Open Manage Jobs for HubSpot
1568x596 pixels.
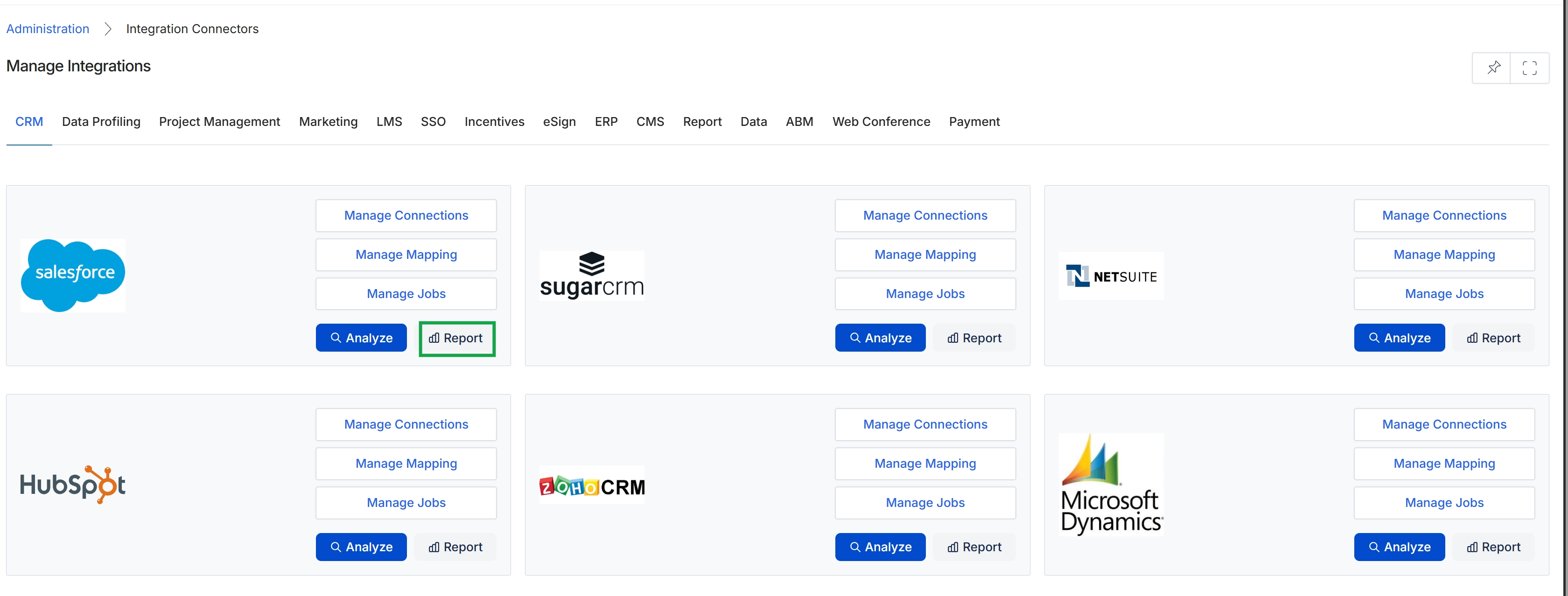(406, 503)
